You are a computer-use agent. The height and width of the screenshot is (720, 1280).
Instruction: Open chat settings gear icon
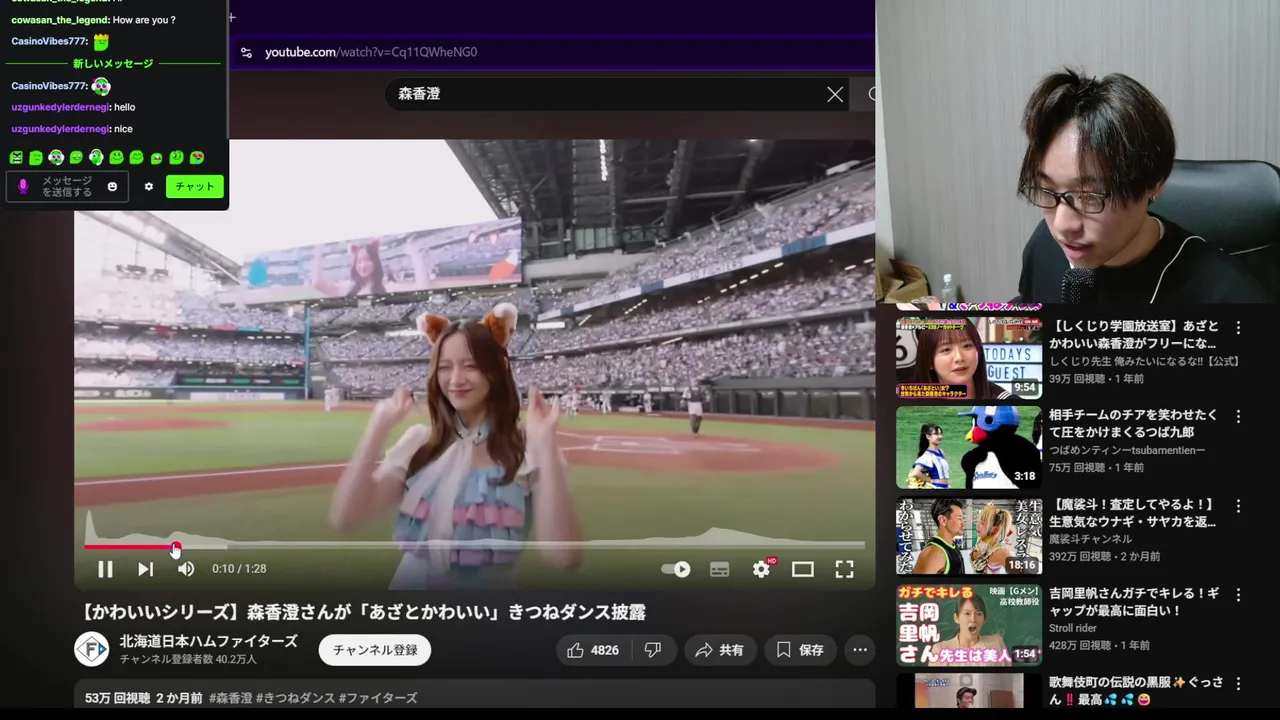149,187
